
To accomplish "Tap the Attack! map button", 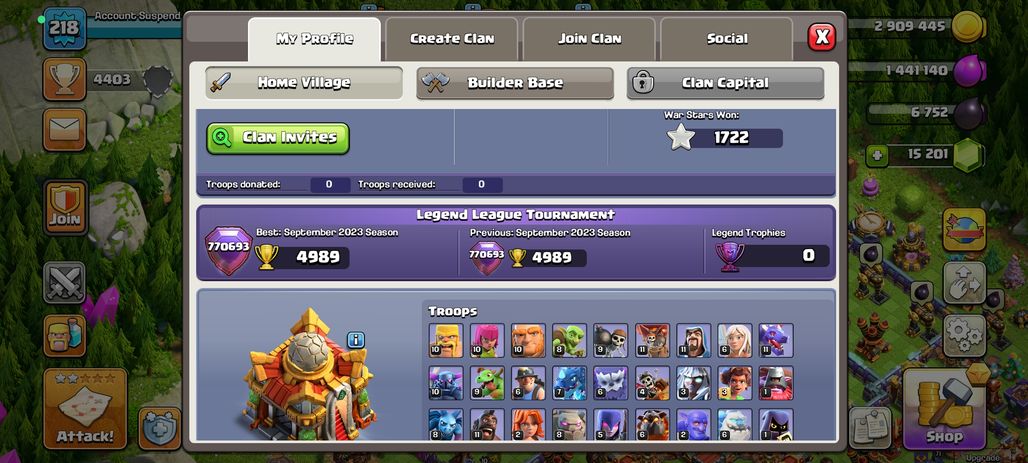I will [x=85, y=409].
